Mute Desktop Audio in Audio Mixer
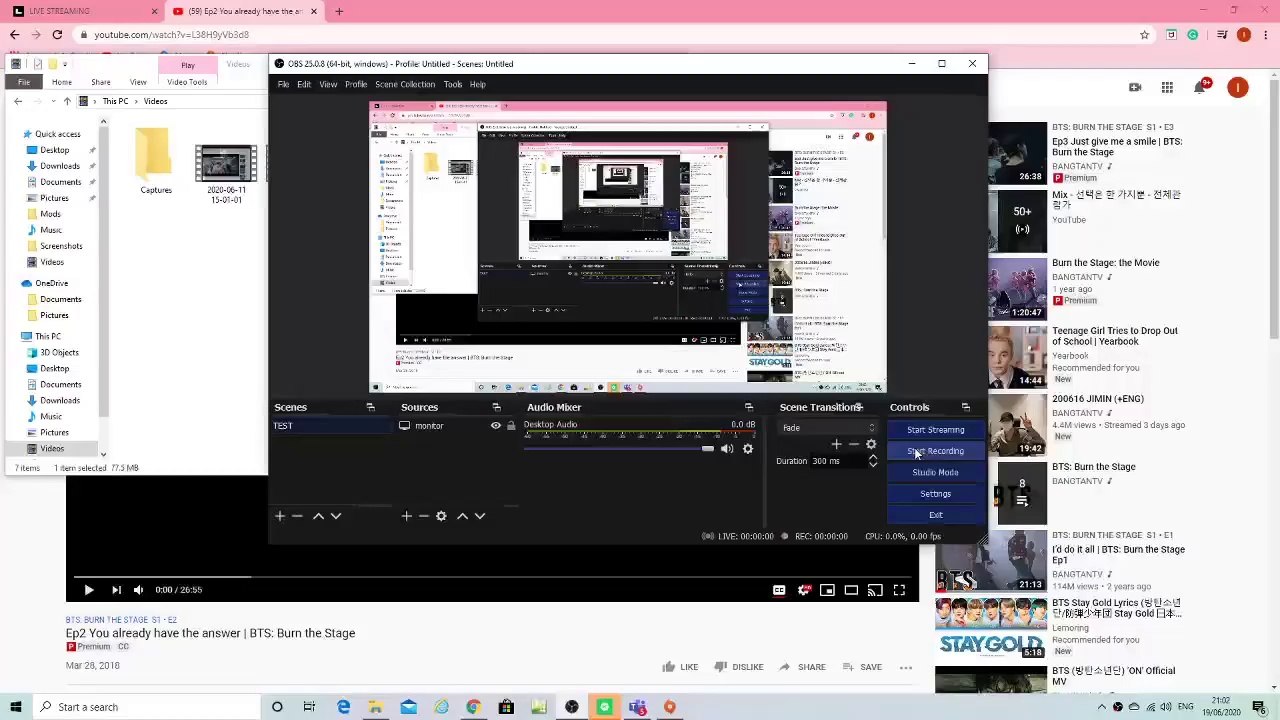Viewport: 1280px width, 720px height. (727, 449)
